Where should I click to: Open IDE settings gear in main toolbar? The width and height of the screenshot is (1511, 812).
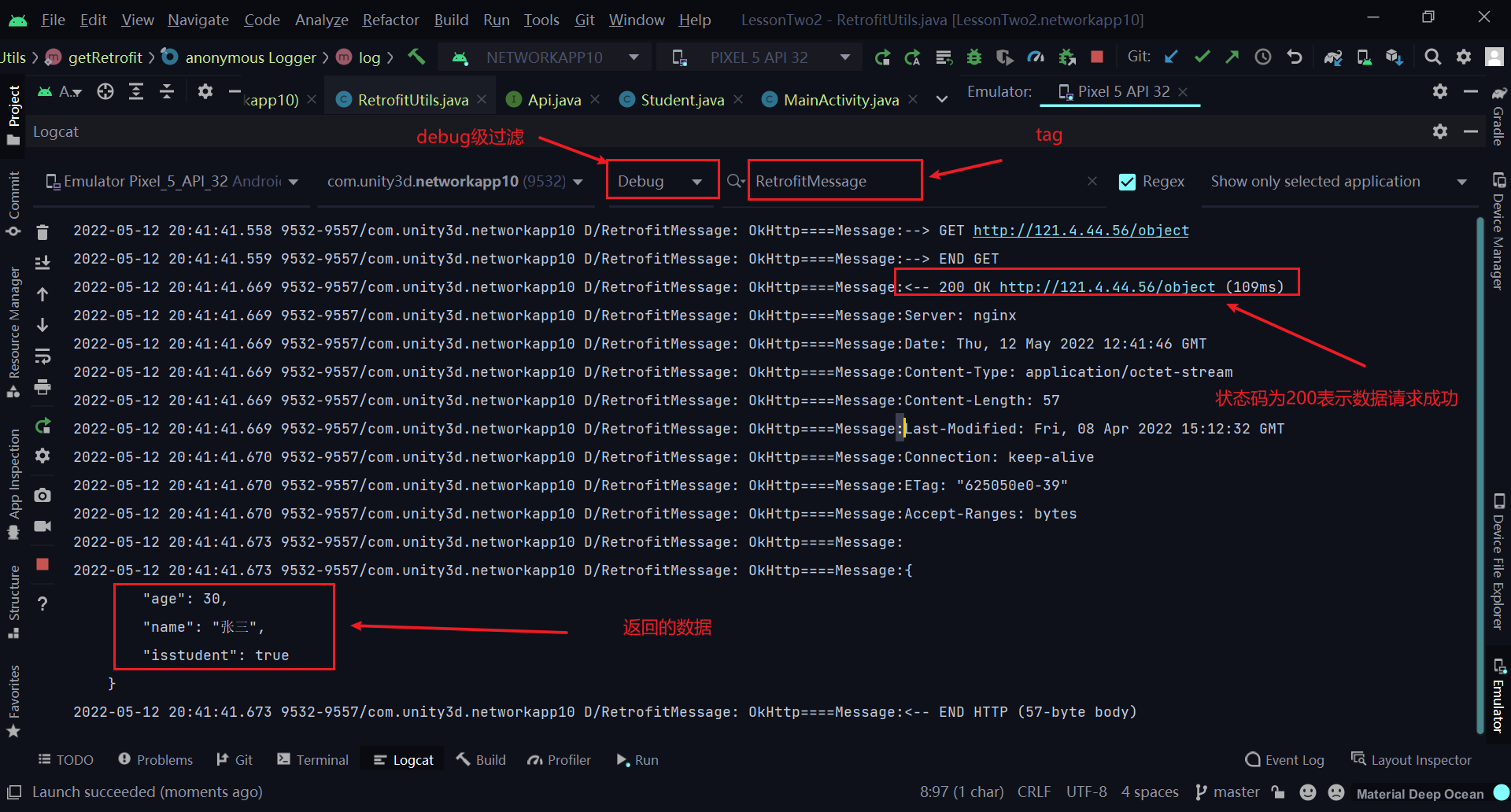[x=1464, y=57]
